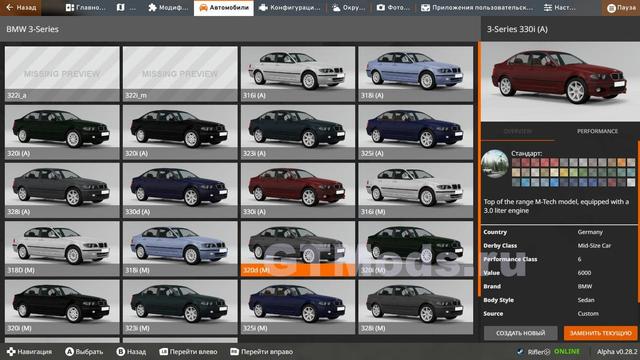Click the Заменить текущую button

click(600, 333)
